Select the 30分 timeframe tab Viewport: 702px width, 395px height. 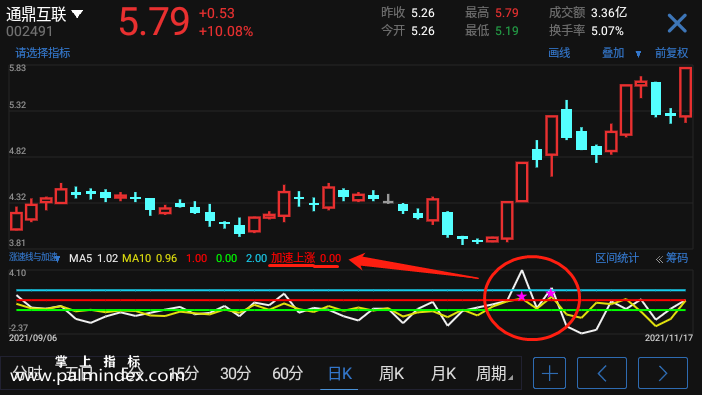(x=235, y=373)
